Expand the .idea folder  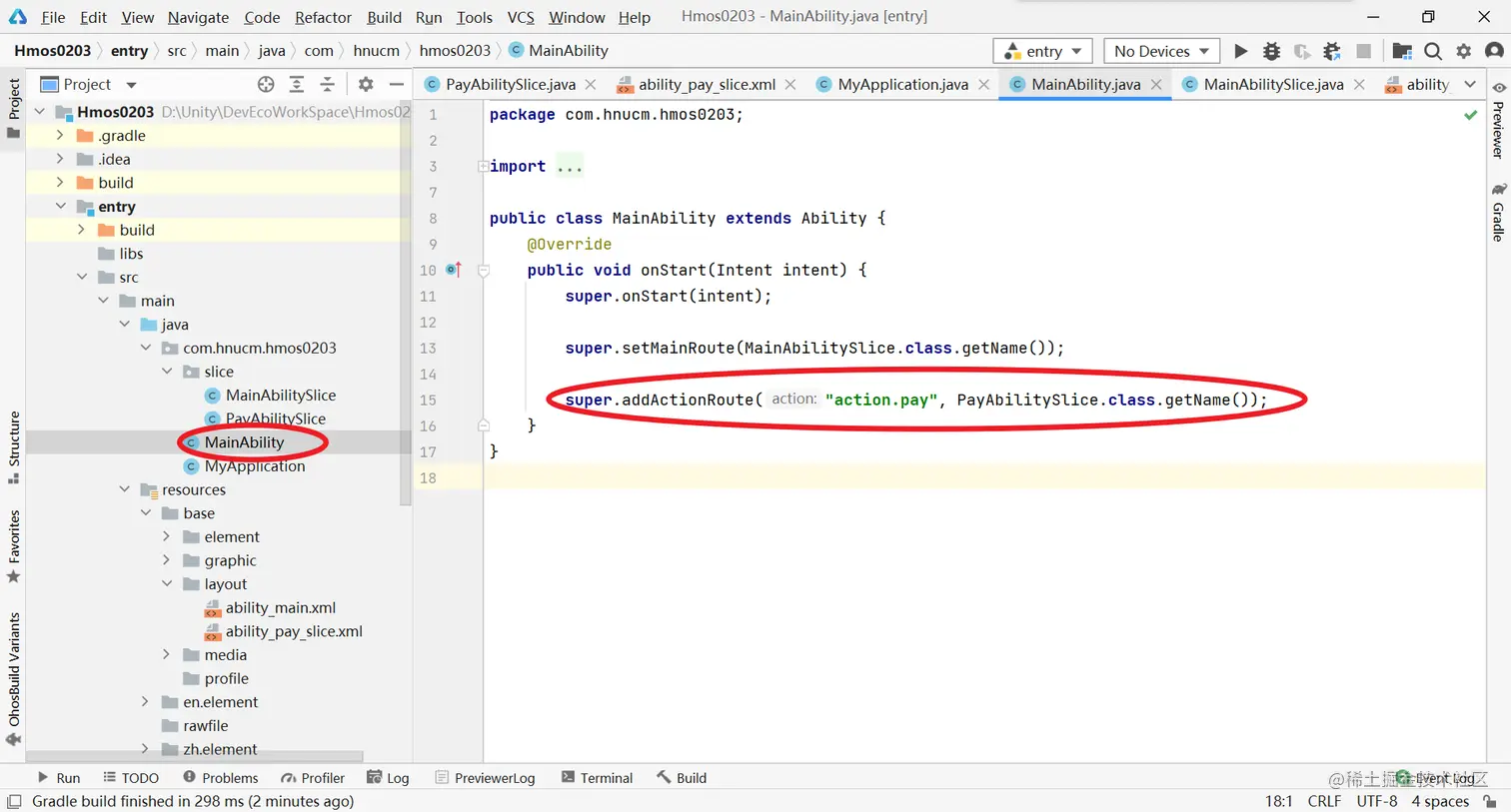[x=60, y=159]
